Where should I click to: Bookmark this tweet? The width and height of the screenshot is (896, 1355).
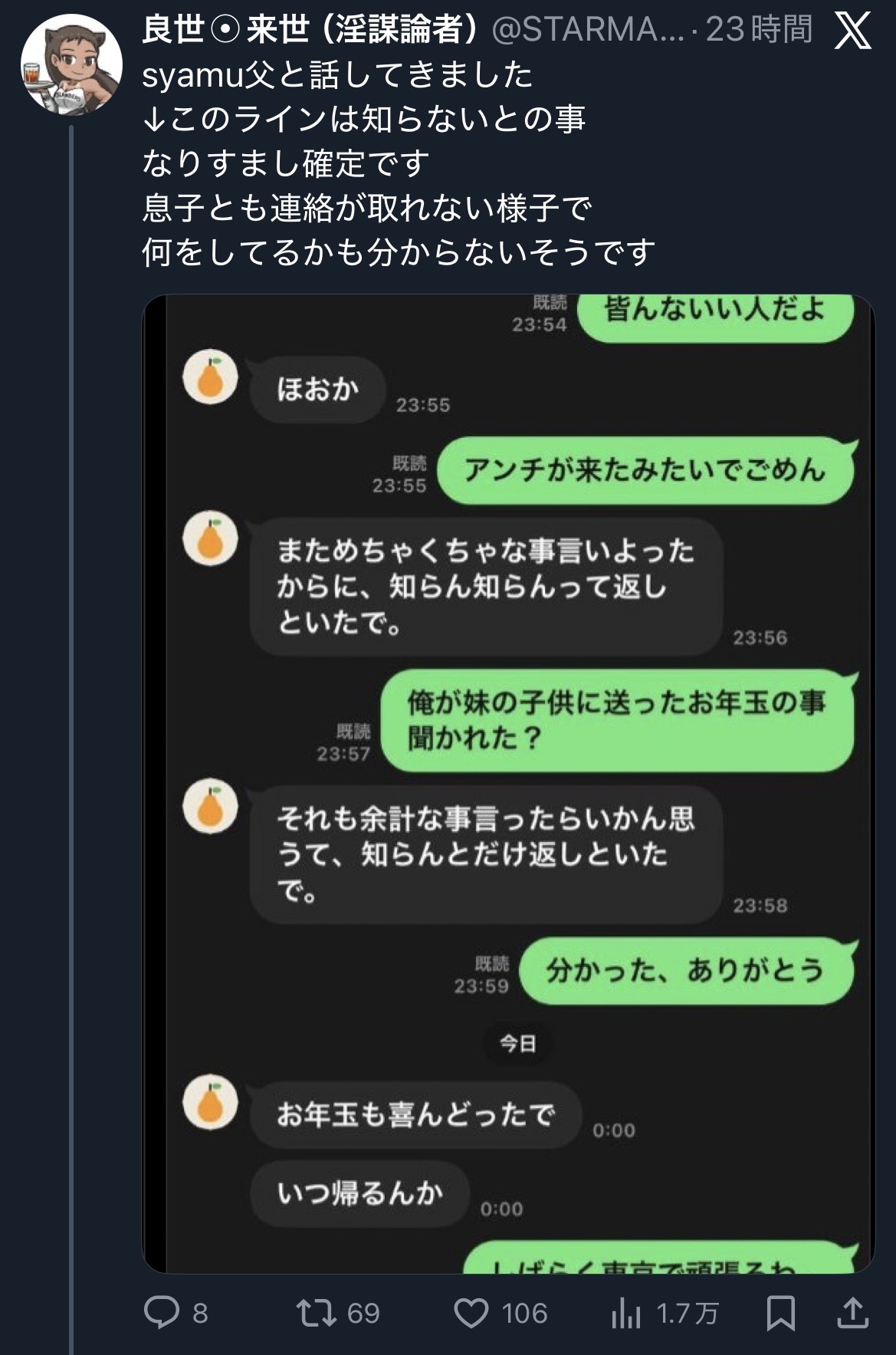pos(780,1313)
